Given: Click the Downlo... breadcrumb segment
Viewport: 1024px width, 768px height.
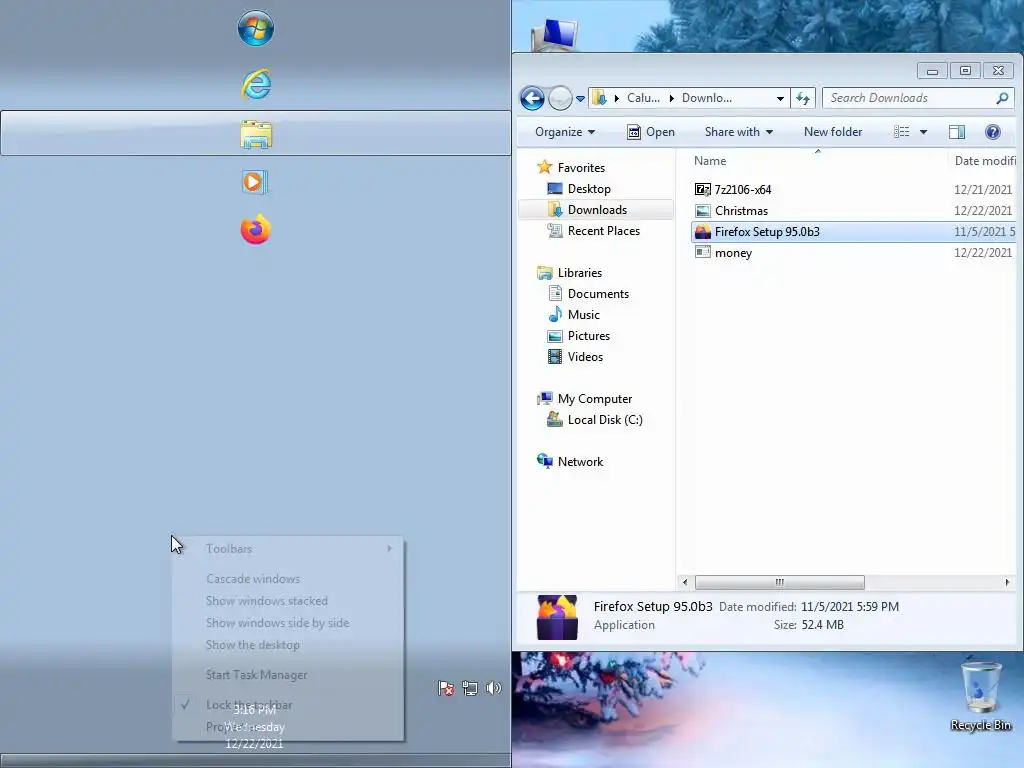Looking at the screenshot, I should click(707, 98).
